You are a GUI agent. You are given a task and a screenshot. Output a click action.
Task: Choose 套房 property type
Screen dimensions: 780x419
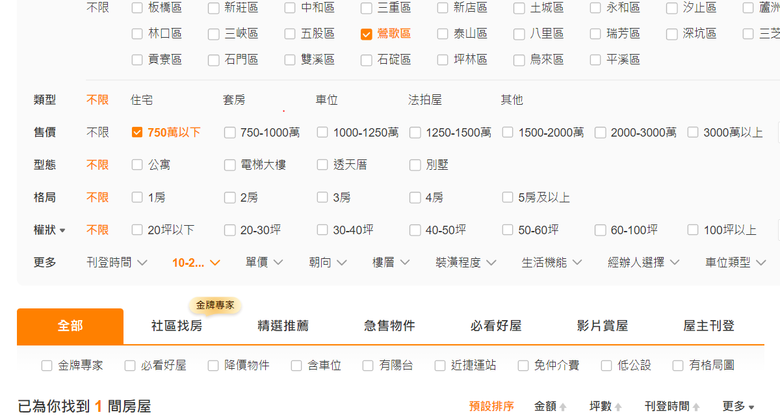point(234,100)
